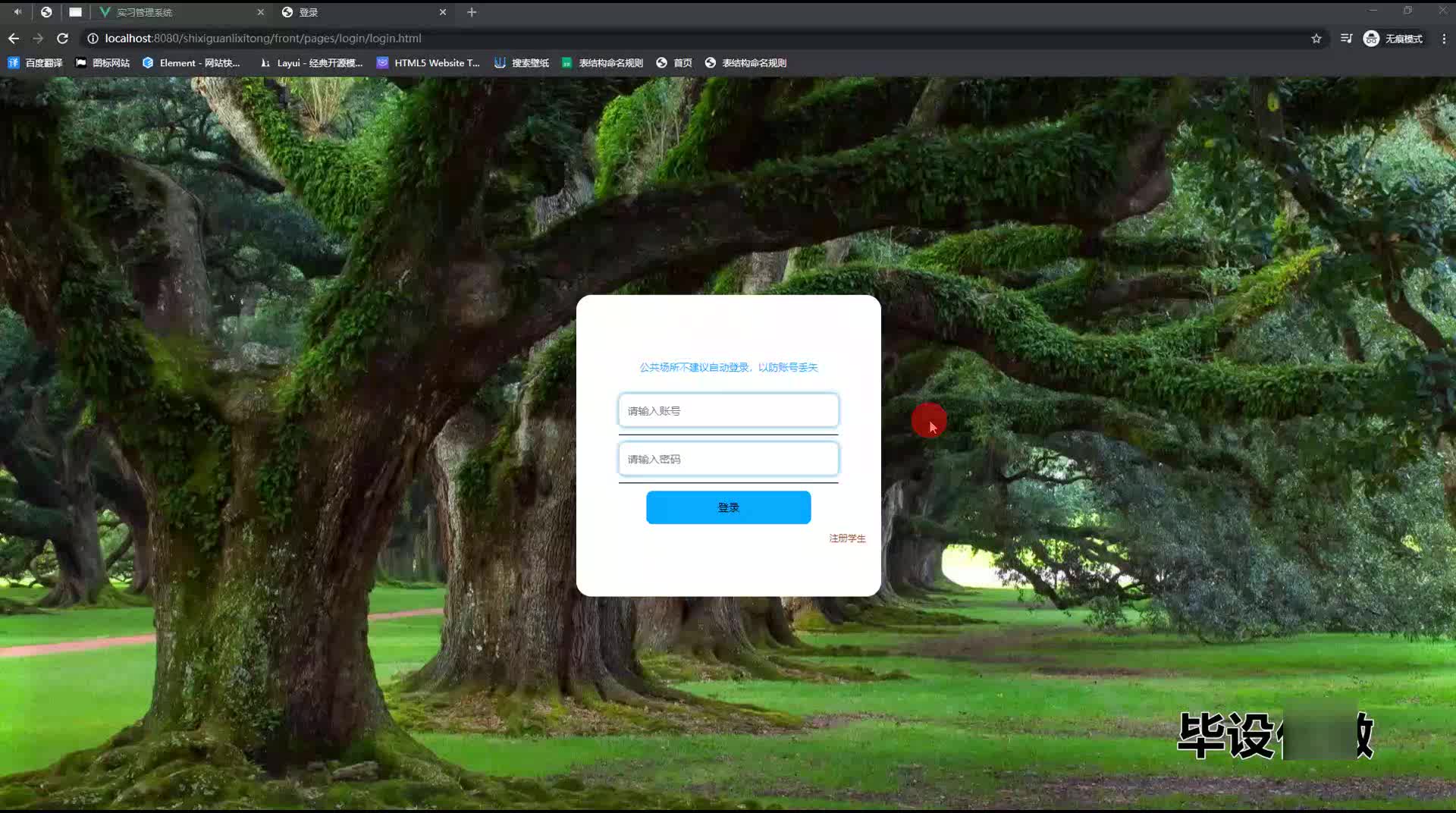Close the 登录 tab

[x=443, y=12]
